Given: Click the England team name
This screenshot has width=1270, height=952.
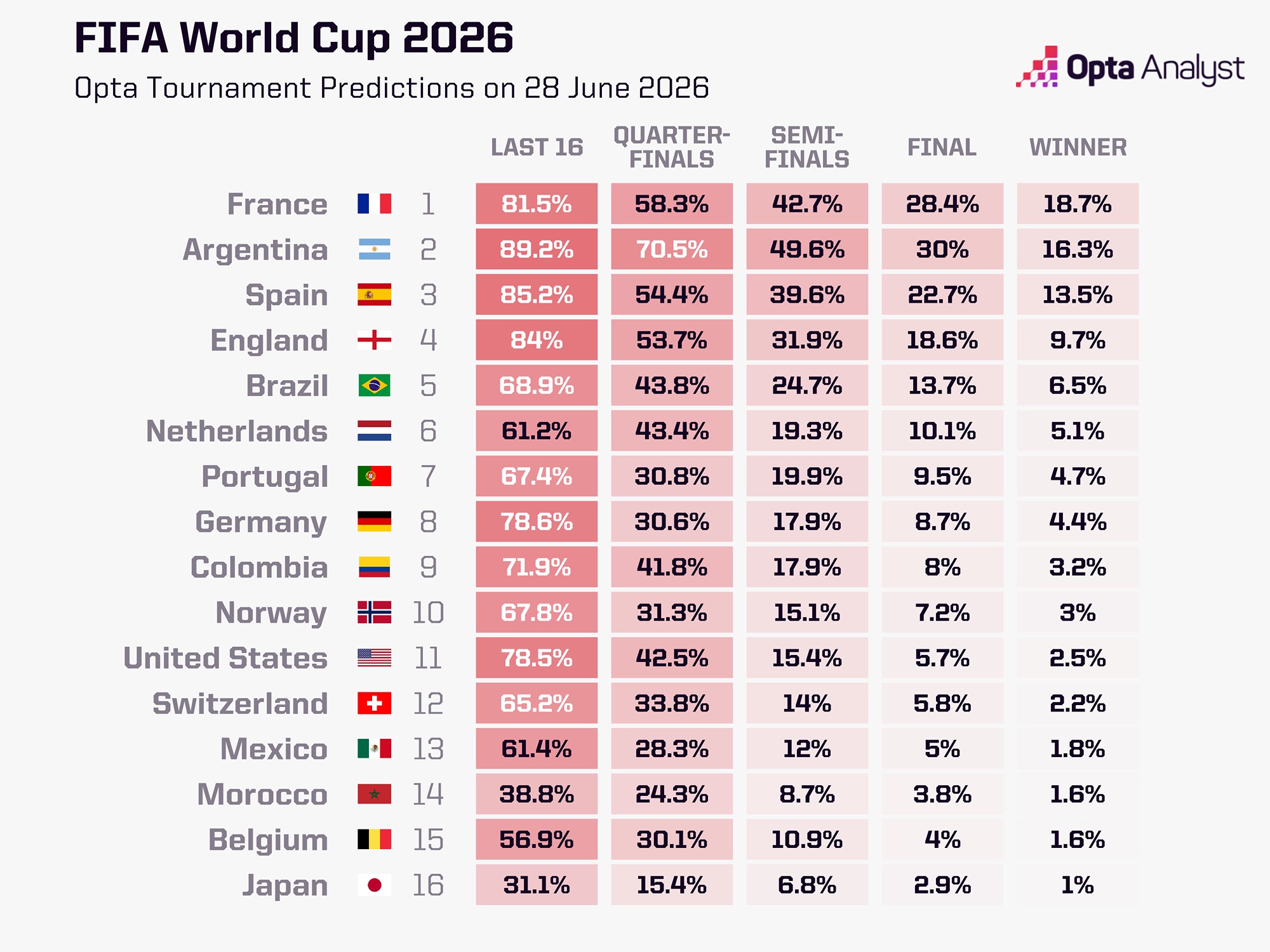Looking at the screenshot, I should pyautogui.click(x=269, y=341).
